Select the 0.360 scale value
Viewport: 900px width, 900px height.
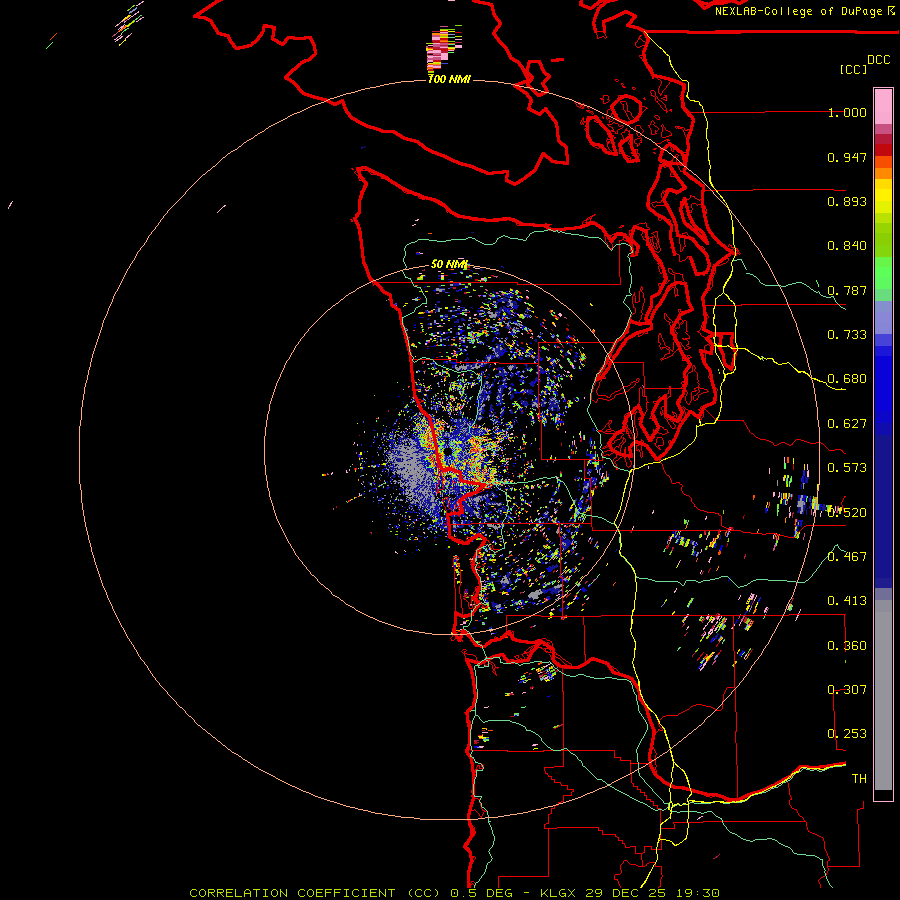(847, 645)
